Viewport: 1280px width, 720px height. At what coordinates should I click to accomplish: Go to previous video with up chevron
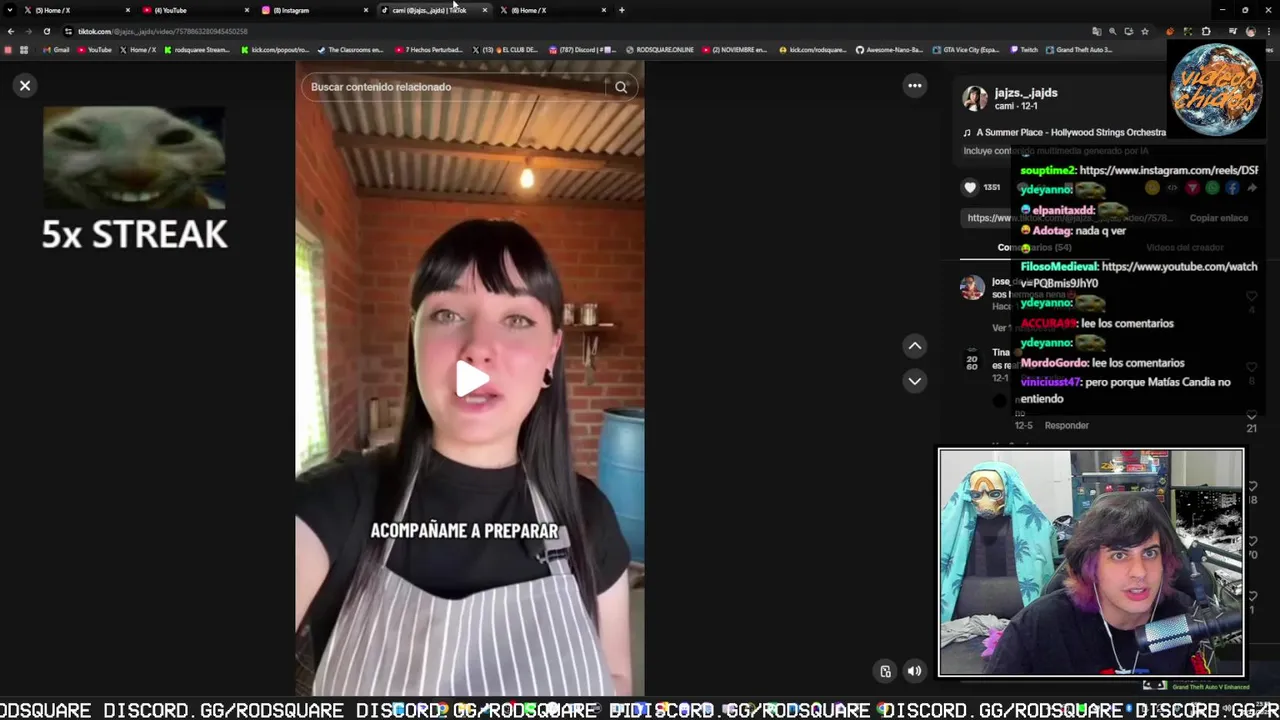click(x=914, y=346)
